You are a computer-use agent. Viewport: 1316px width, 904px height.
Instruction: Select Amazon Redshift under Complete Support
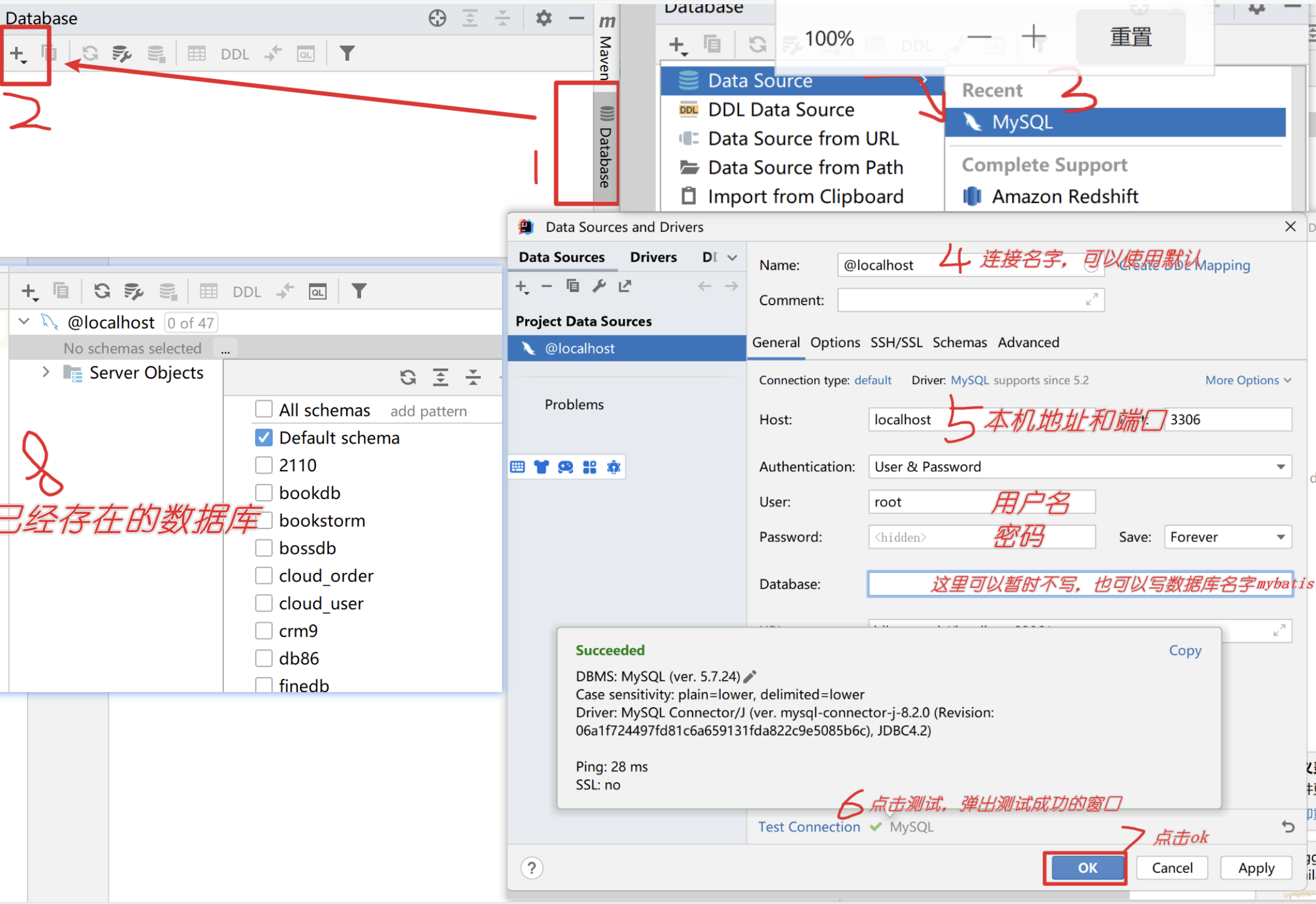1116,196
